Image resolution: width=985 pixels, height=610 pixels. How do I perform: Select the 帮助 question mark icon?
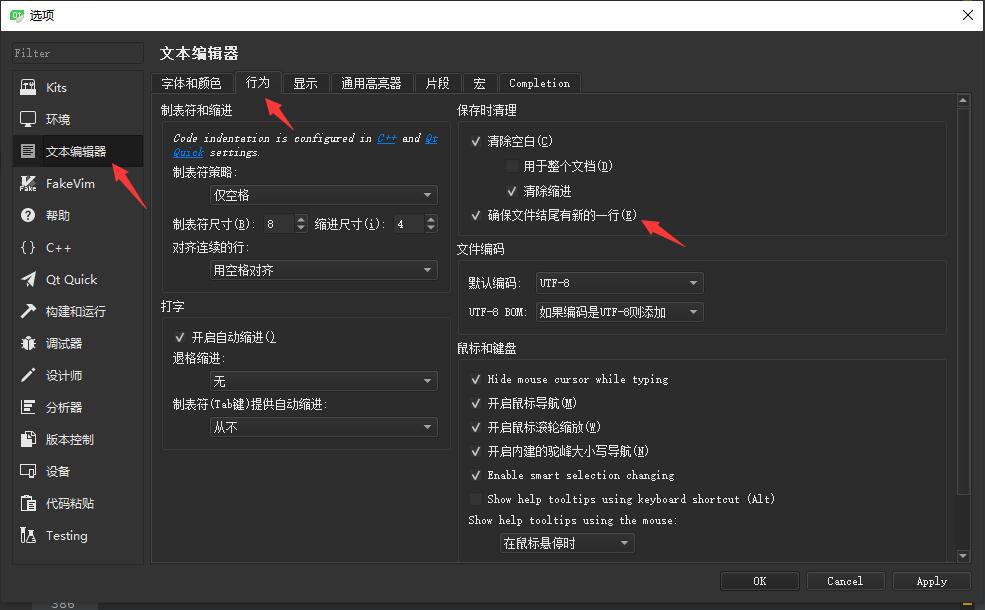28,215
